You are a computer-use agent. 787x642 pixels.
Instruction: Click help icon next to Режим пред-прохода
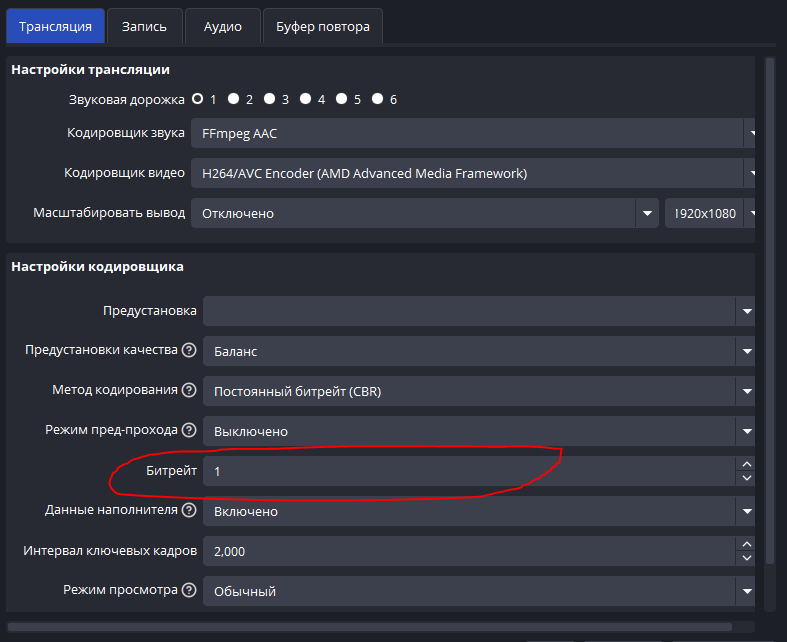click(189, 430)
